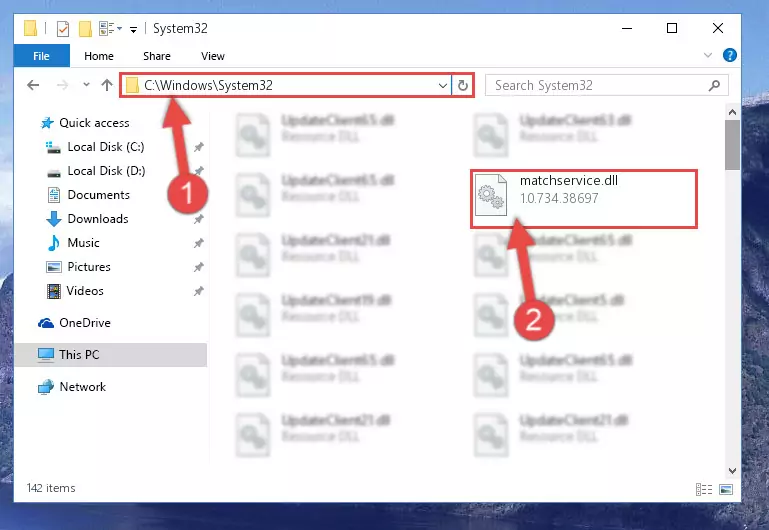Click the Forward navigation arrow
The image size is (769, 530).
(62, 85)
